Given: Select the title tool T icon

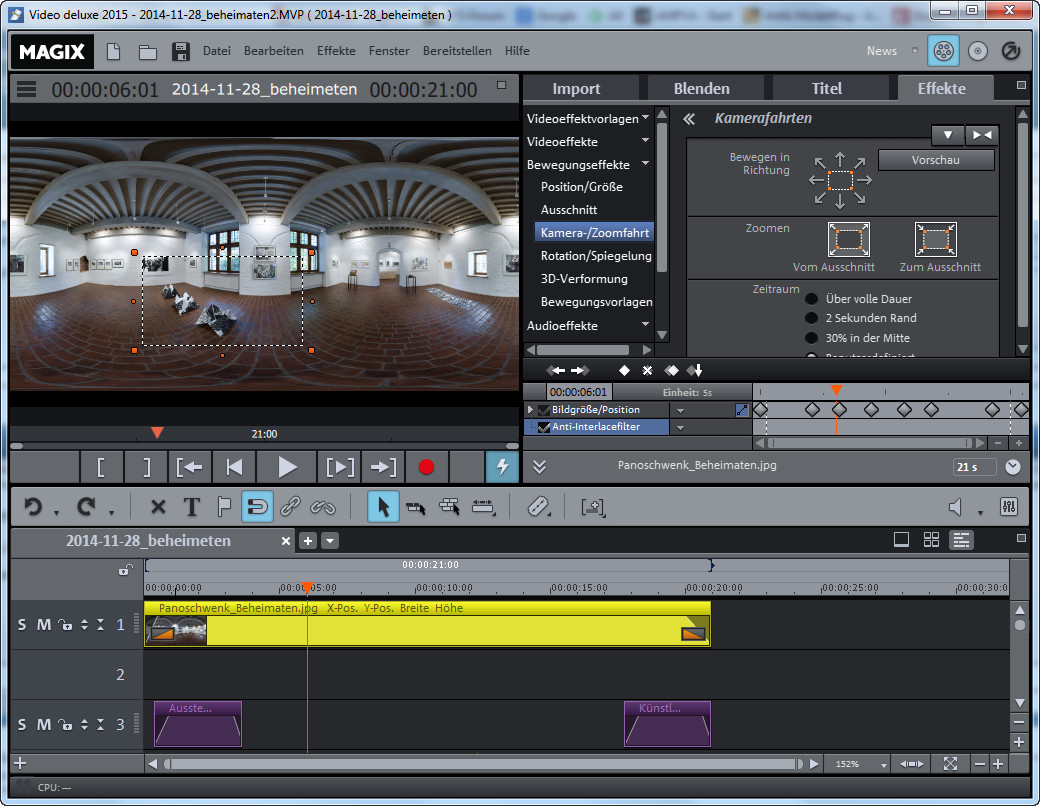Looking at the screenshot, I should point(191,507).
